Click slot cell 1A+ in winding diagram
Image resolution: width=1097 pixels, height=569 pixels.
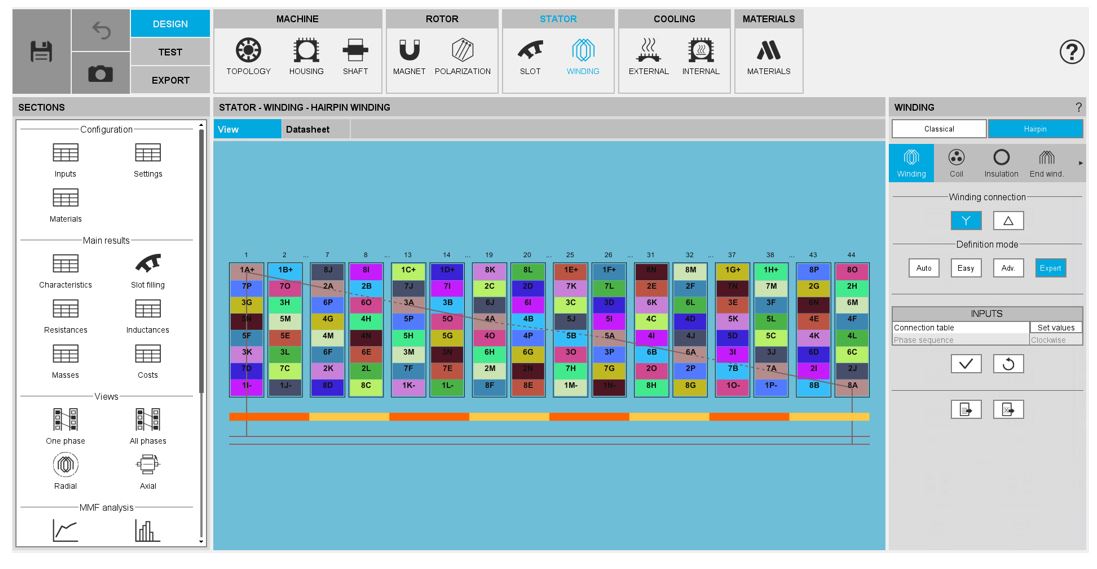coord(246,270)
